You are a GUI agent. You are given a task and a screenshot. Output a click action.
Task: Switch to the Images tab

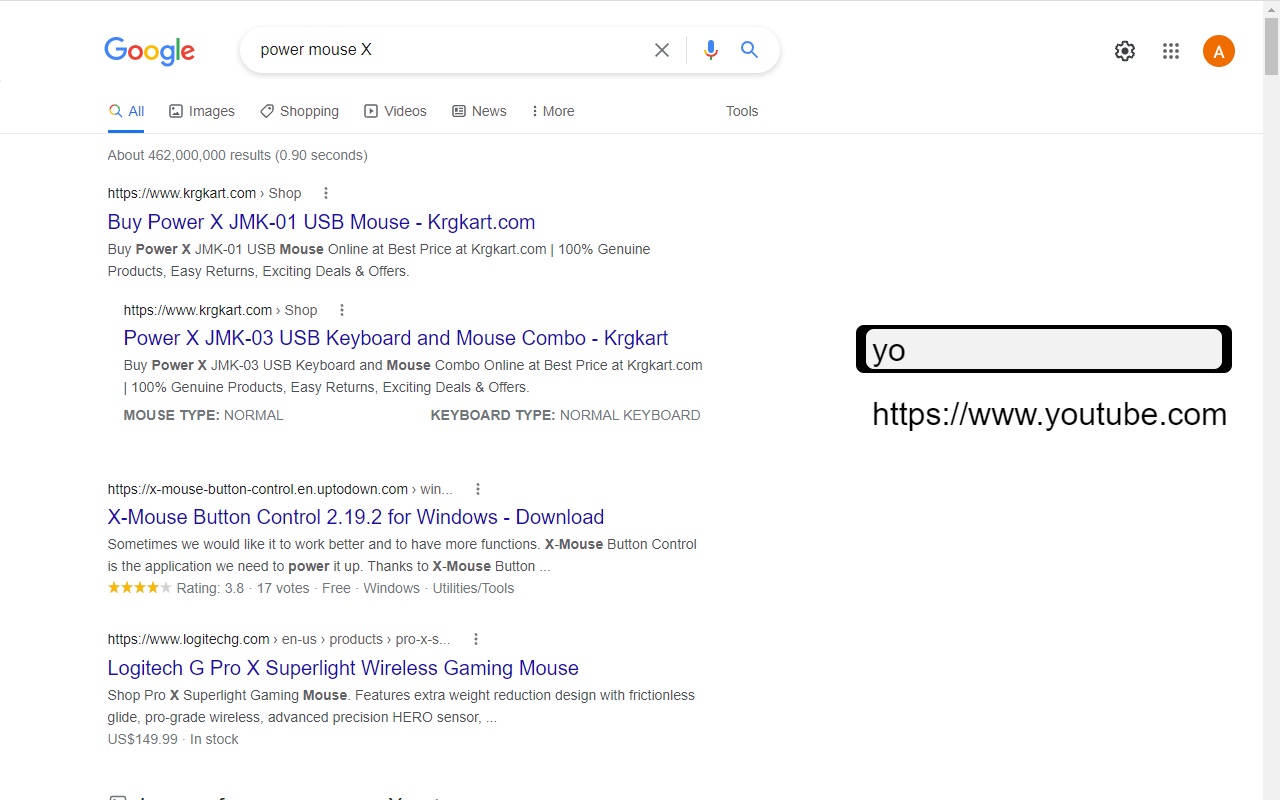[202, 111]
